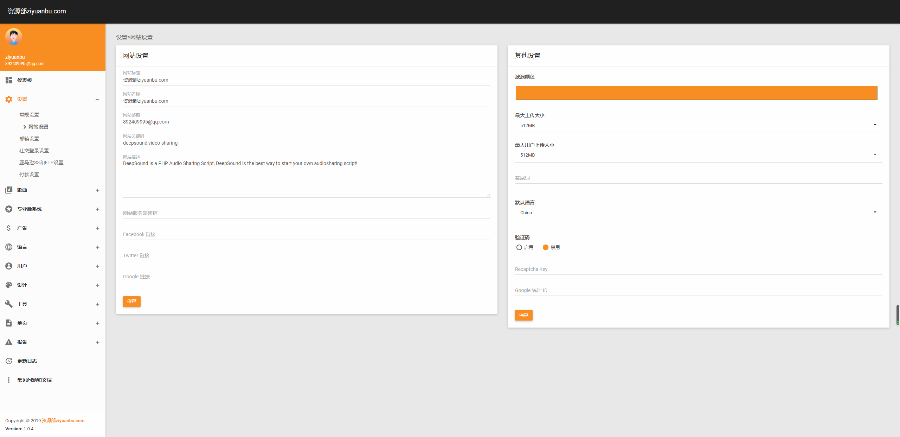Click the orange settings gear icon
The image size is (900, 437).
[x=9, y=100]
